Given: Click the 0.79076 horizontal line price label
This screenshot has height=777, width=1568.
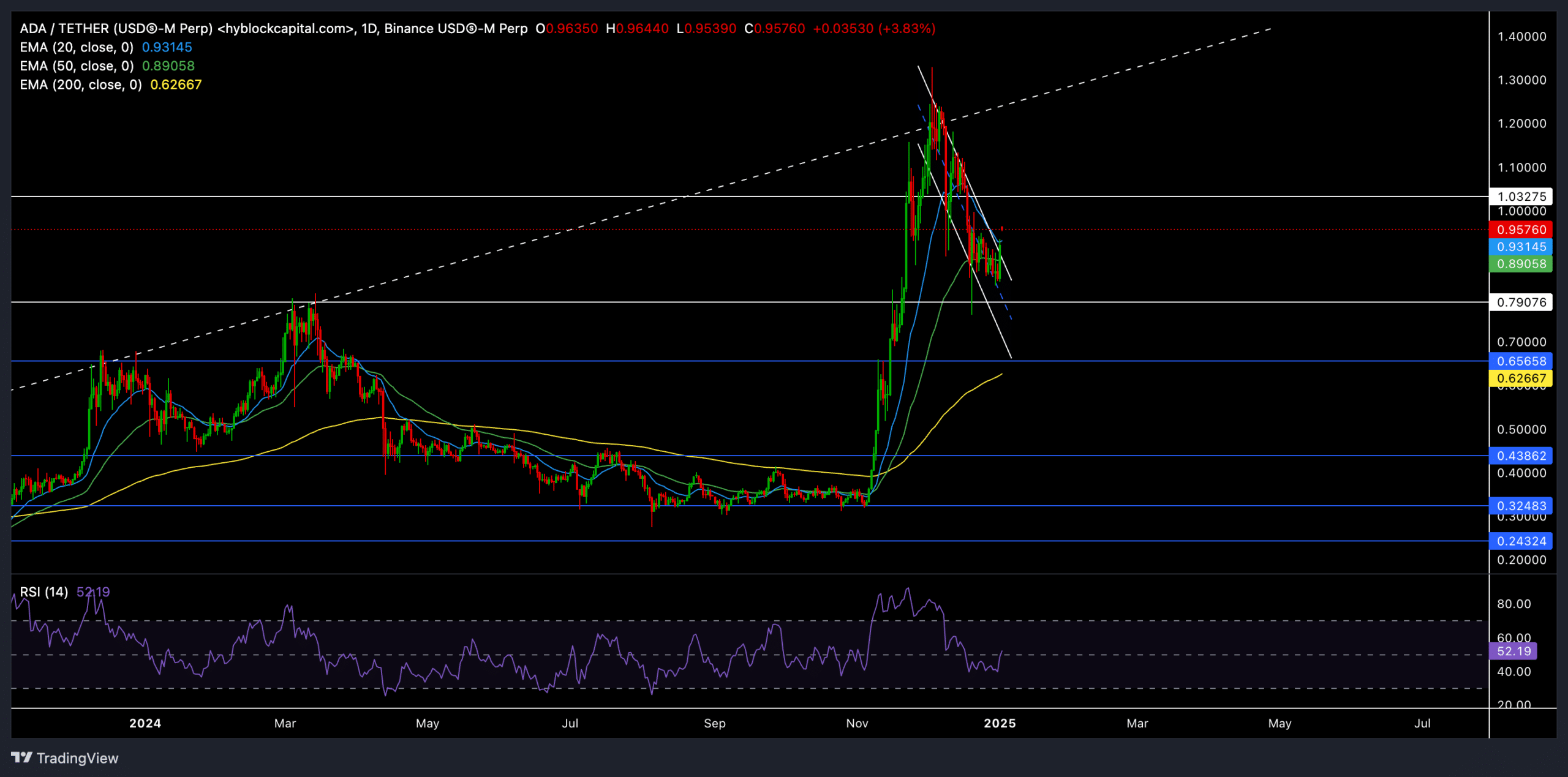Looking at the screenshot, I should coord(1521,302).
